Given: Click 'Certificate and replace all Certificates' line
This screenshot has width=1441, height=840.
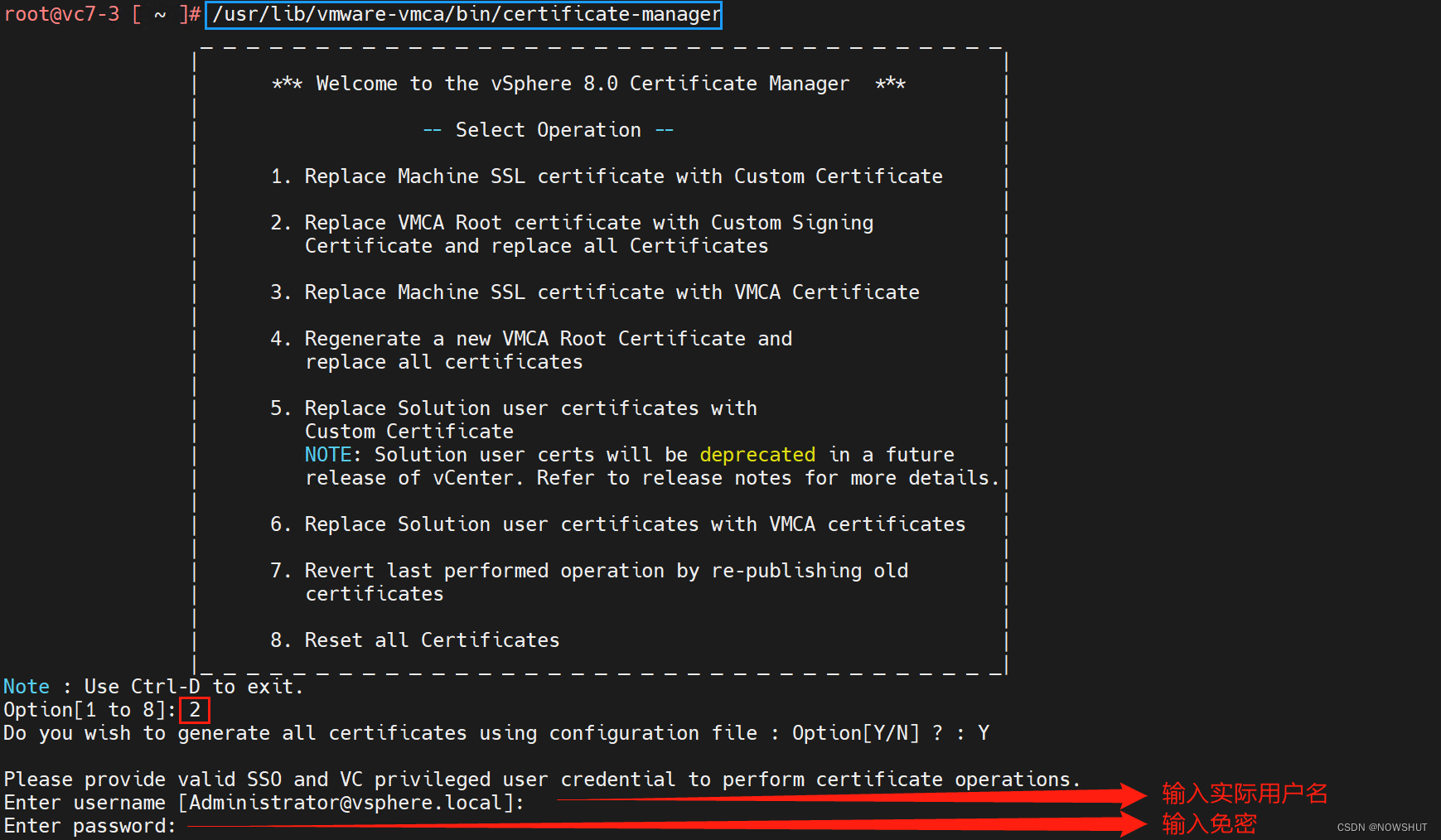Looking at the screenshot, I should tap(536, 246).
